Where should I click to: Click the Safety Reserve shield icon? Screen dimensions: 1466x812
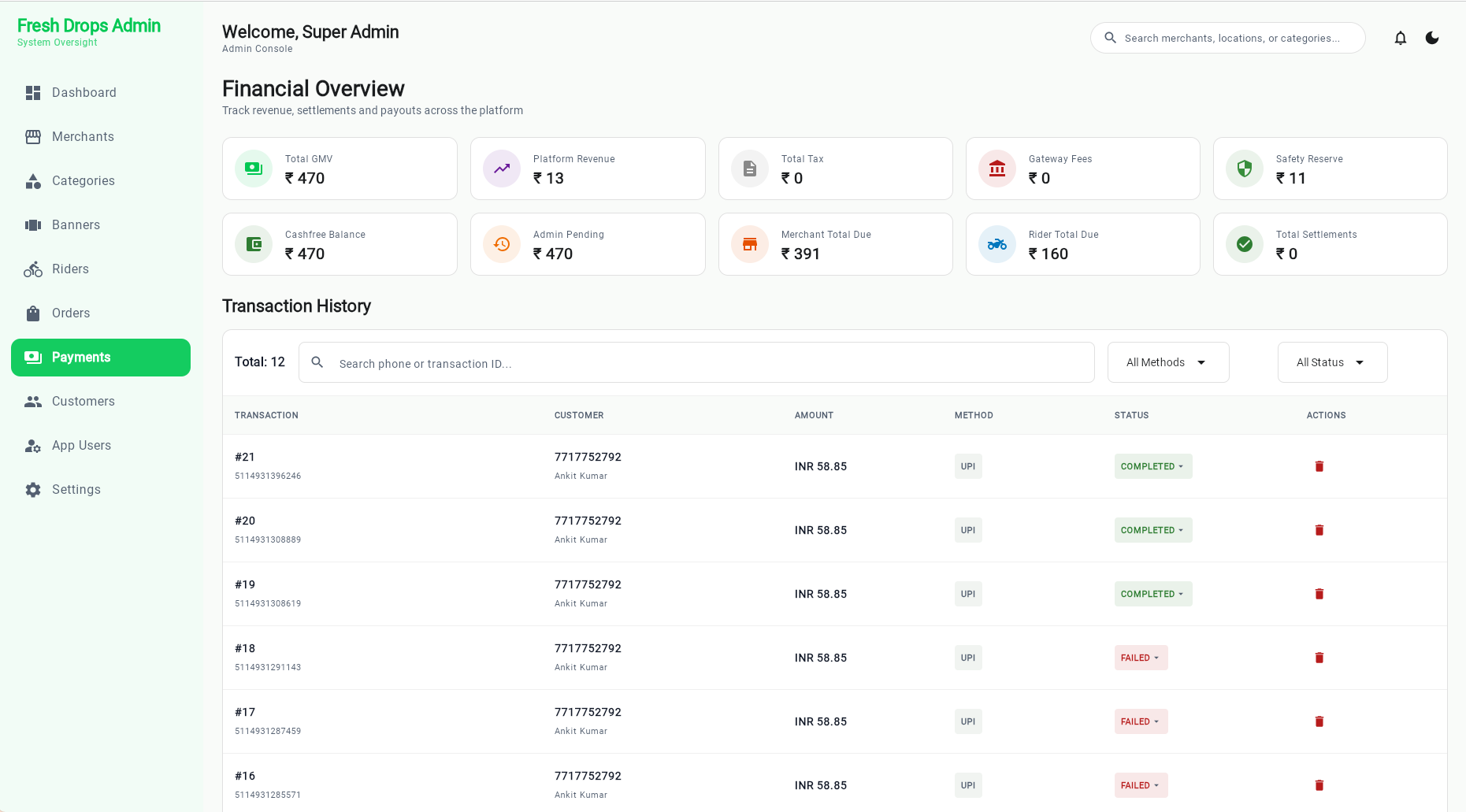[1245, 169]
